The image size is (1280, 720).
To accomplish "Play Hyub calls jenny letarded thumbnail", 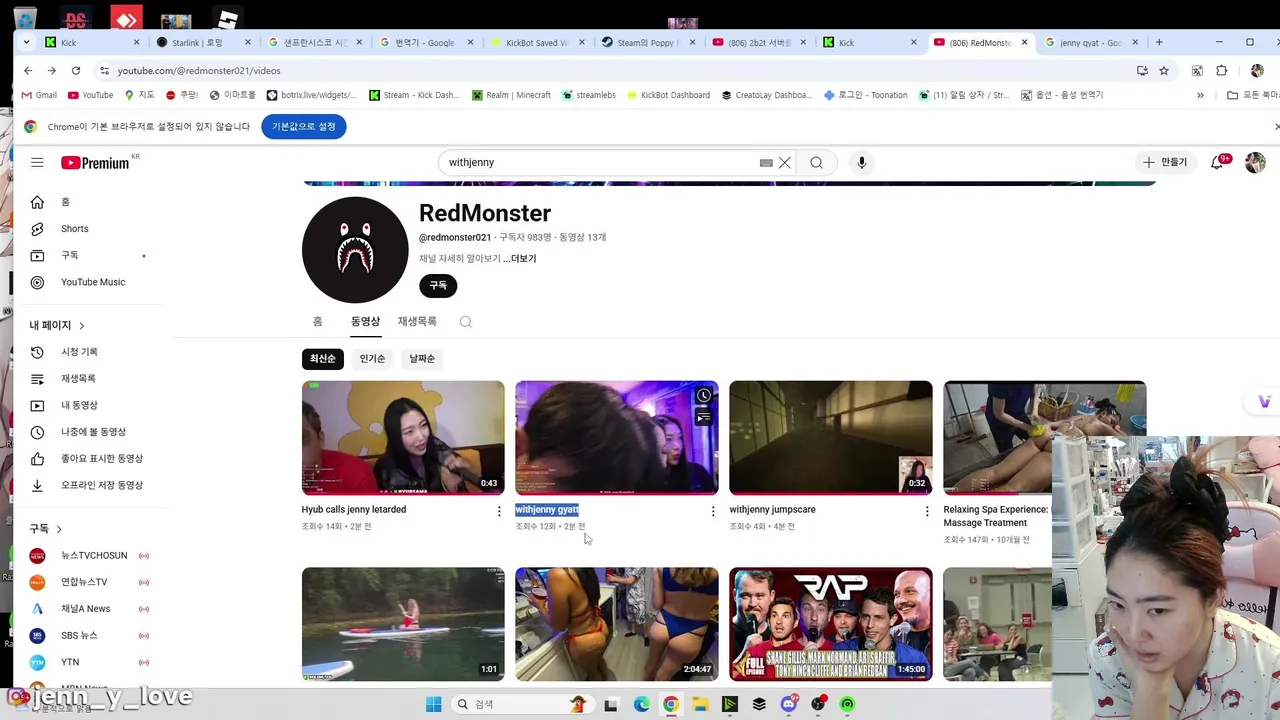I will tap(403, 438).
